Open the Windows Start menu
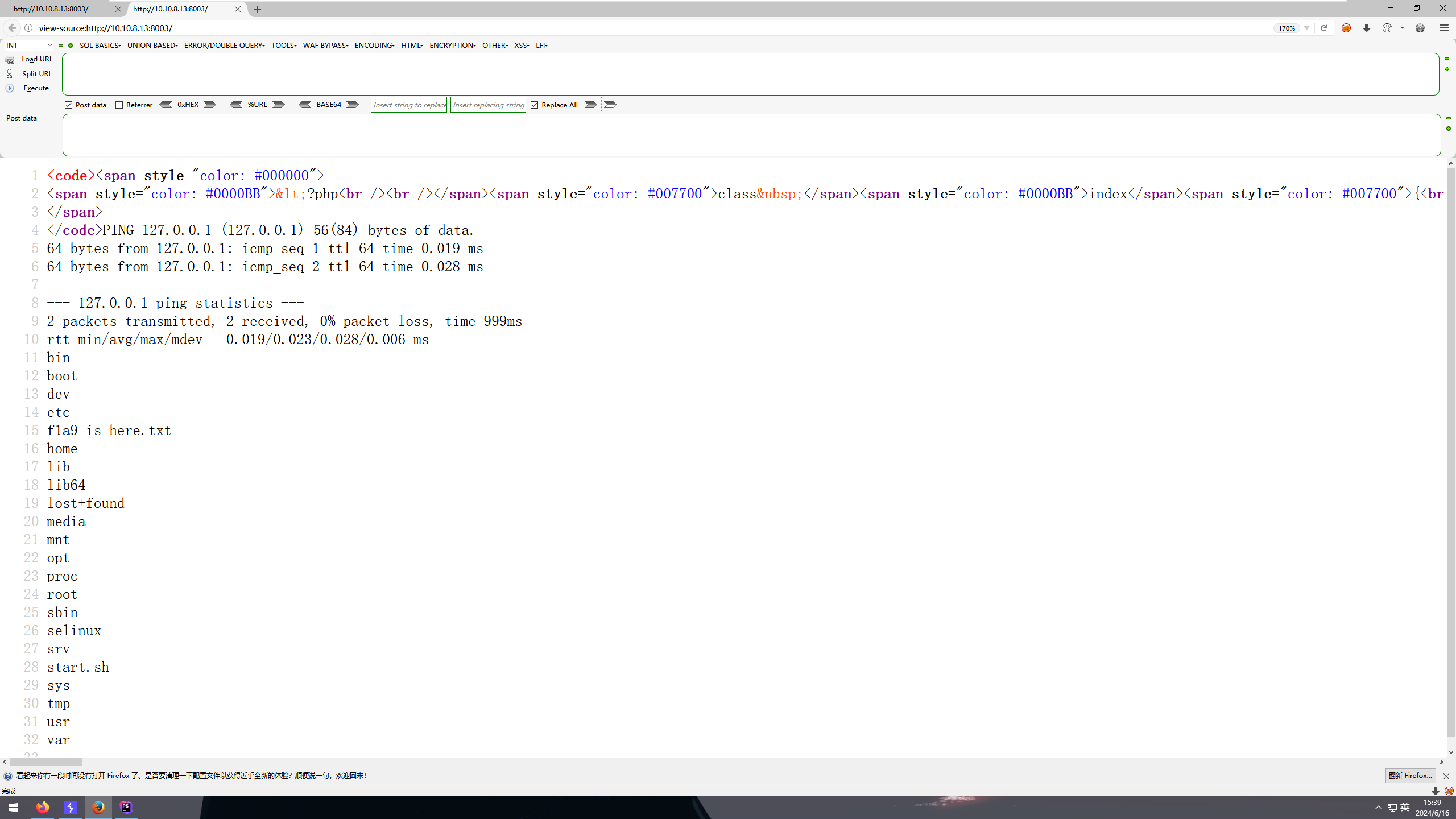 (x=14, y=808)
